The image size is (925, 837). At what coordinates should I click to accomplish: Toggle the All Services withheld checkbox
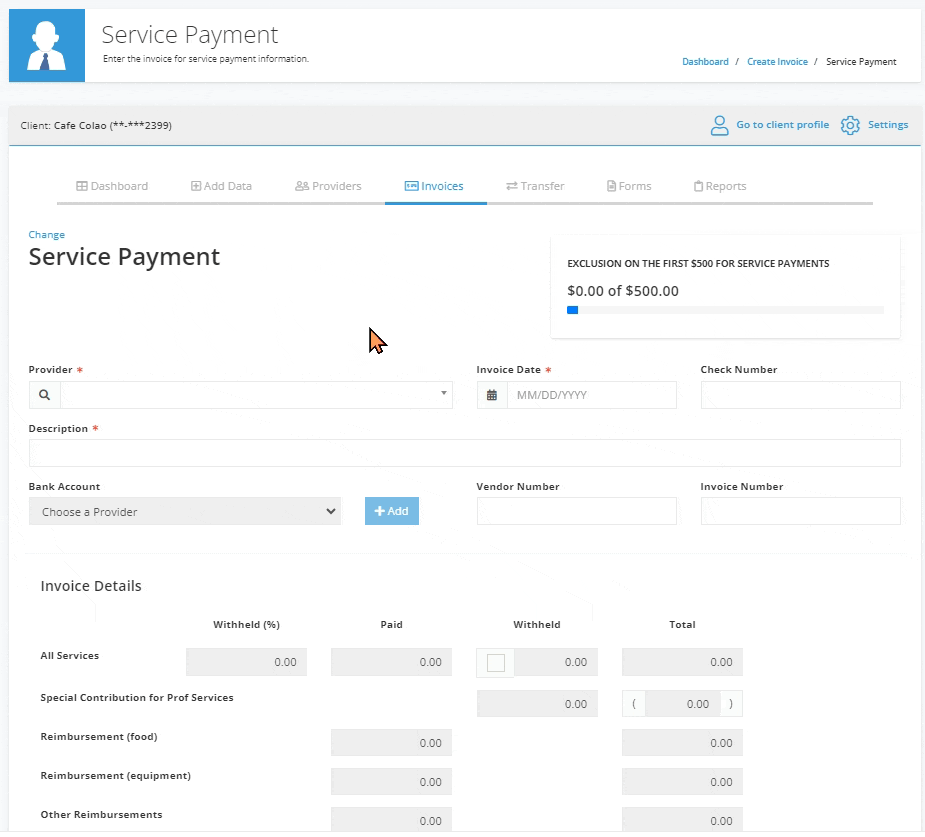[496, 662]
